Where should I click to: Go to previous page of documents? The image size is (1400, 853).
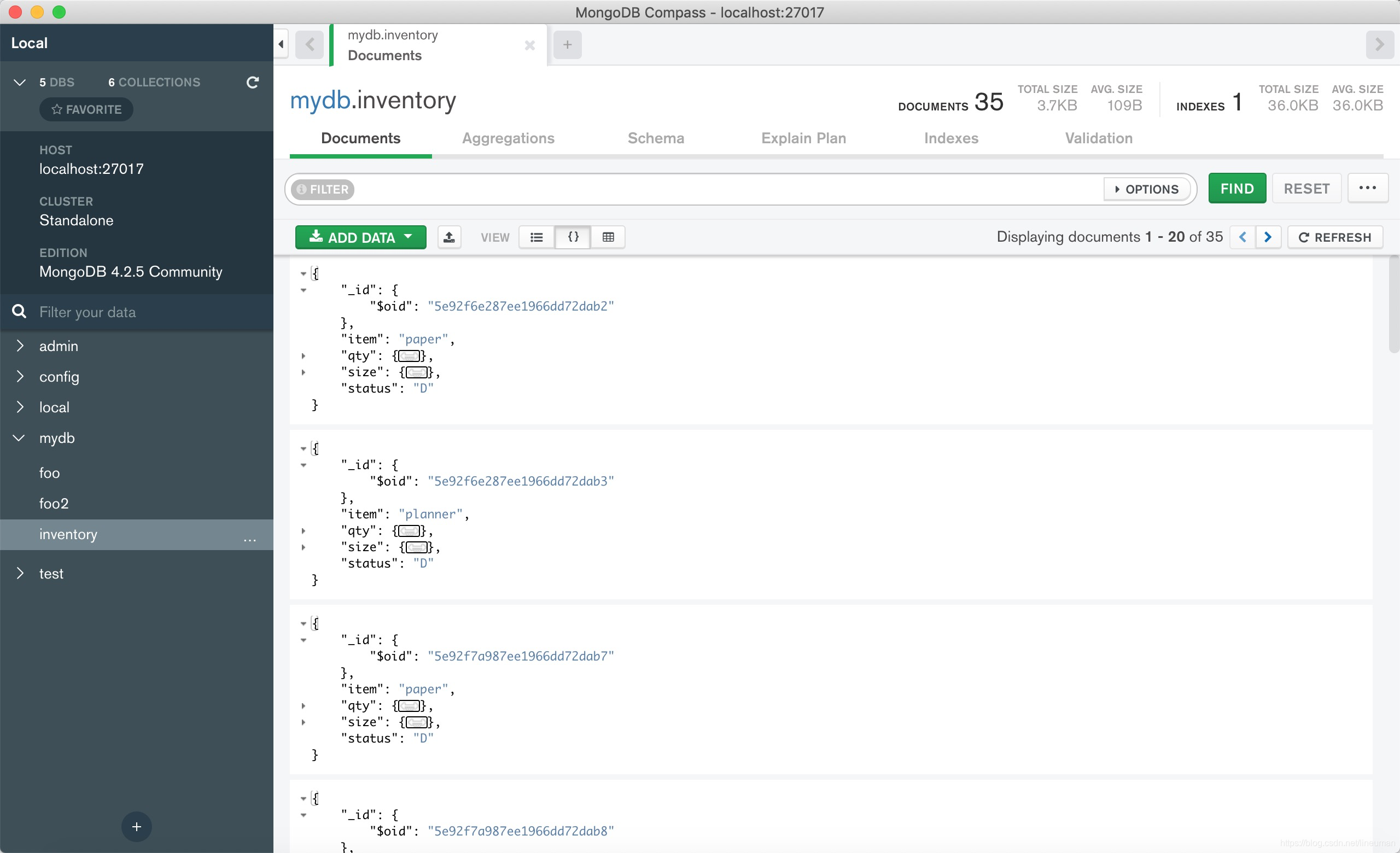tap(1242, 237)
